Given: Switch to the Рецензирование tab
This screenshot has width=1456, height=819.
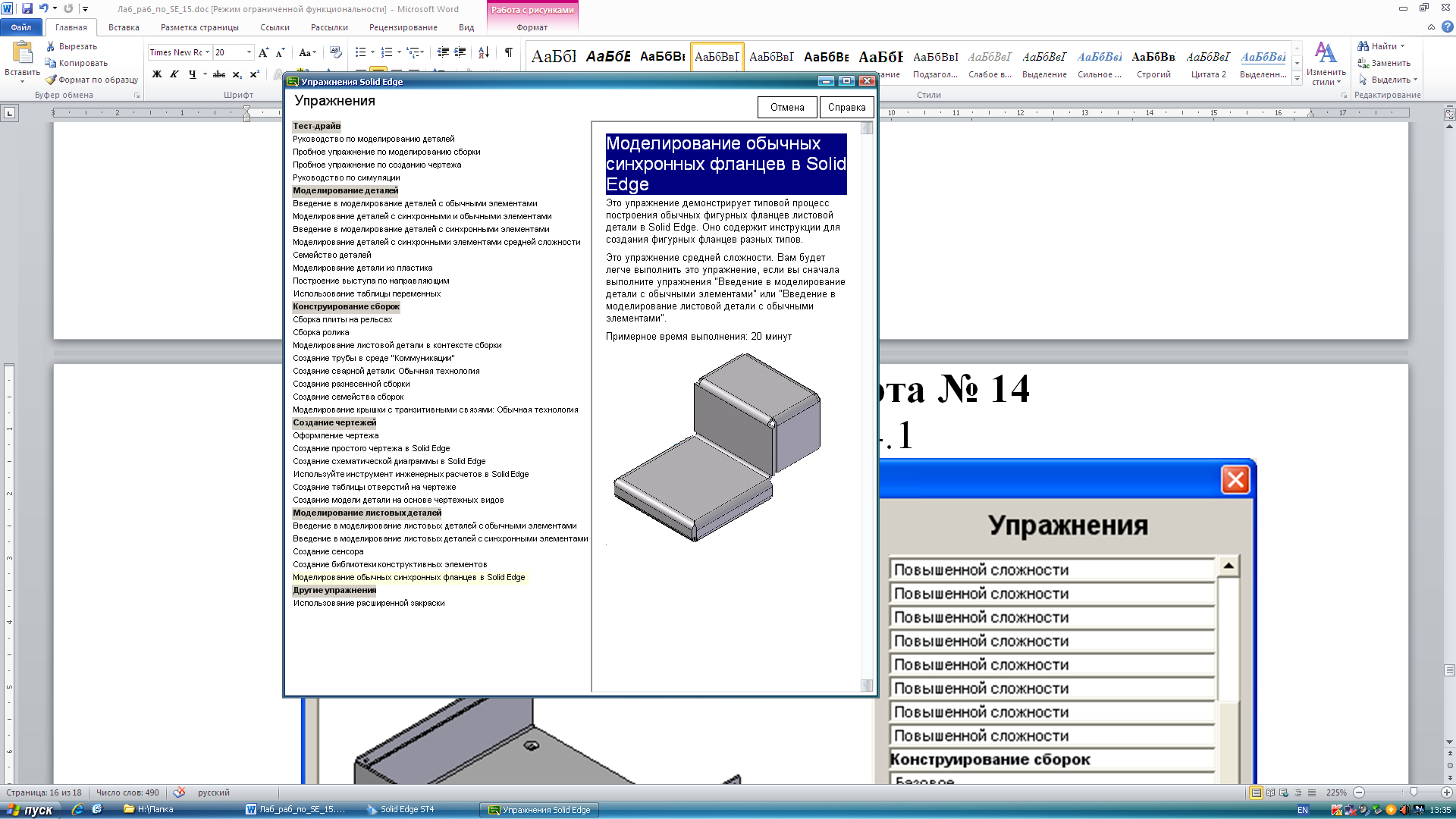Looking at the screenshot, I should pos(403,27).
